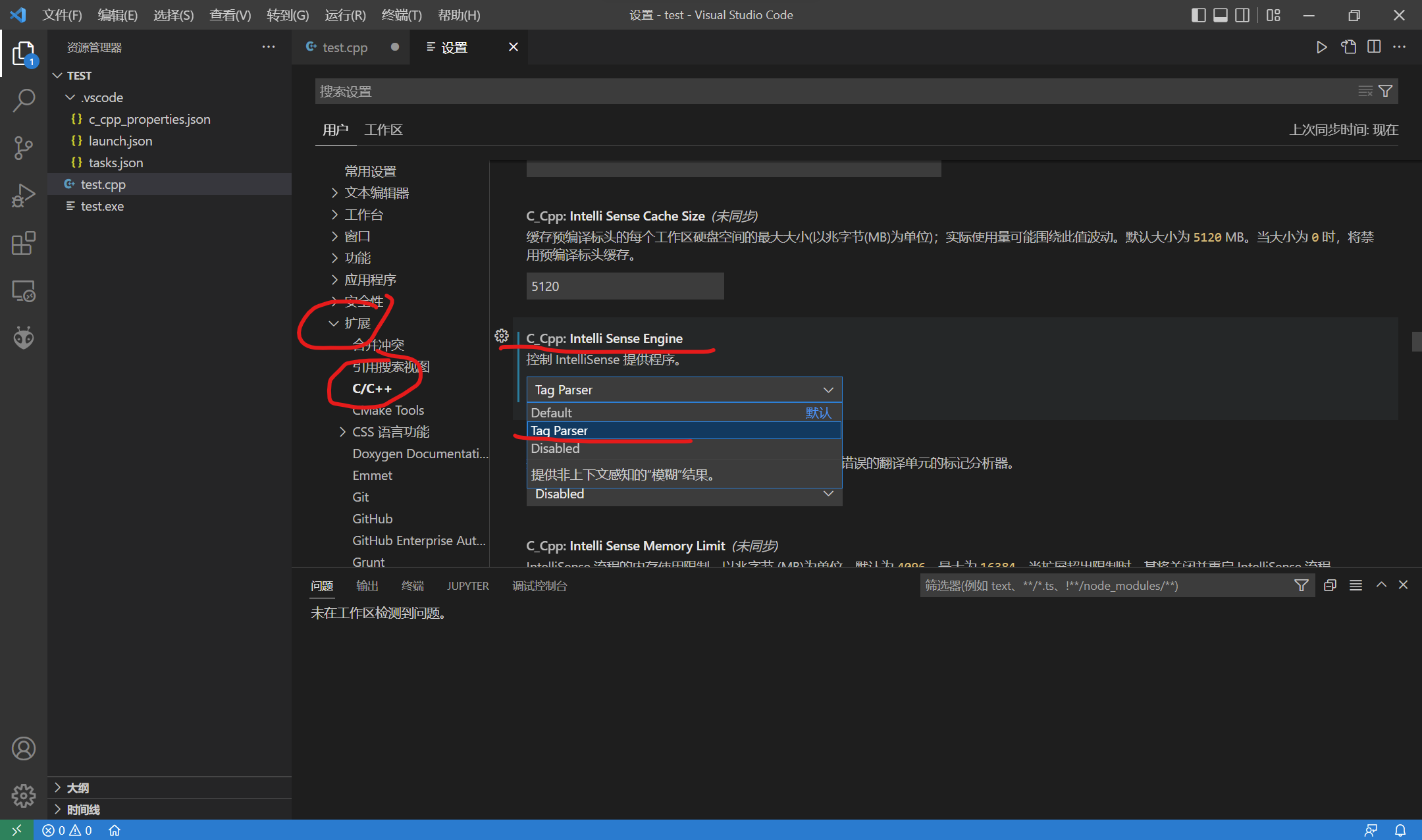Toggle bottom panel layout icon

click(1220, 14)
